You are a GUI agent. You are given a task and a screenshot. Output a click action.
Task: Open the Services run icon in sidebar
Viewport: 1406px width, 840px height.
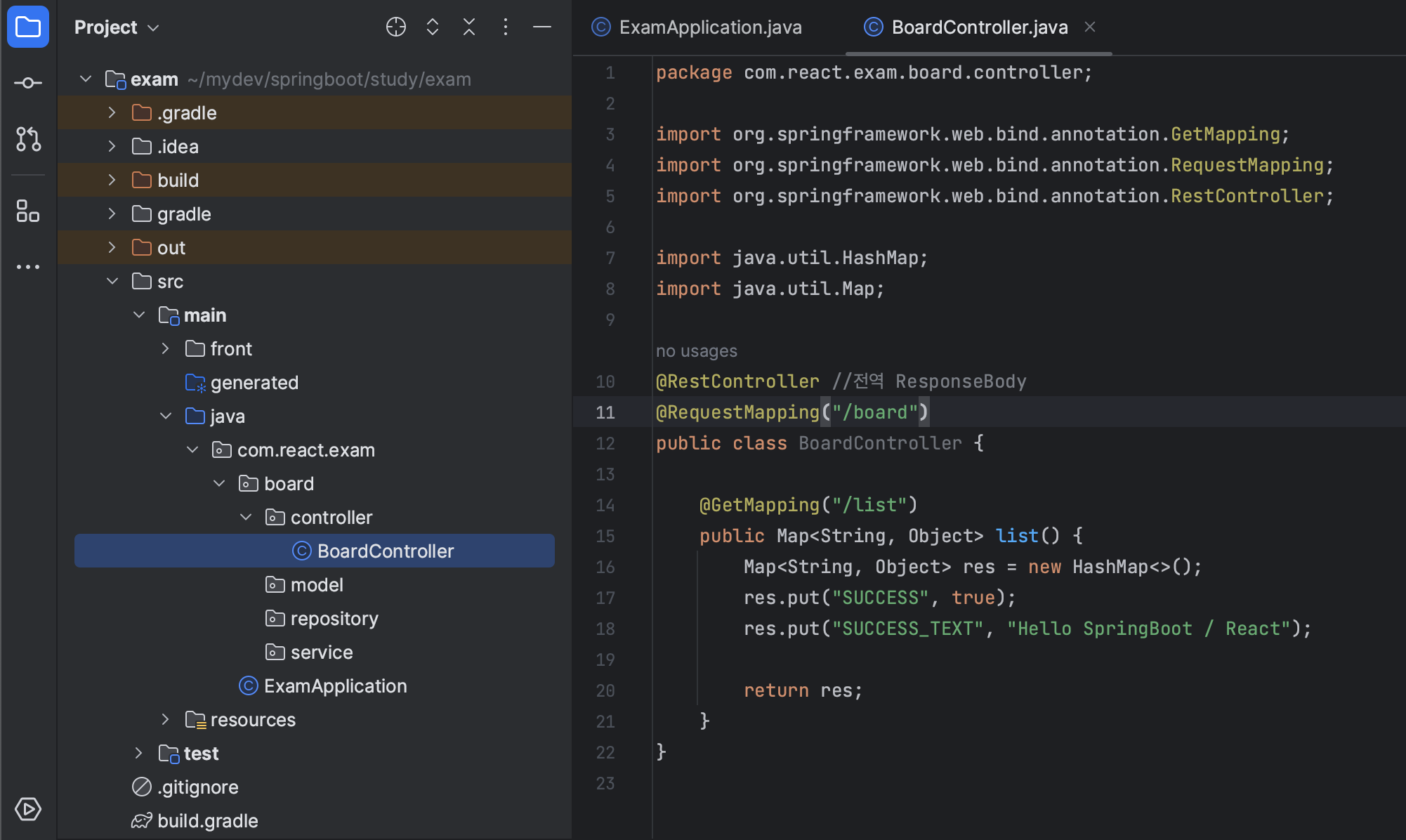click(28, 809)
